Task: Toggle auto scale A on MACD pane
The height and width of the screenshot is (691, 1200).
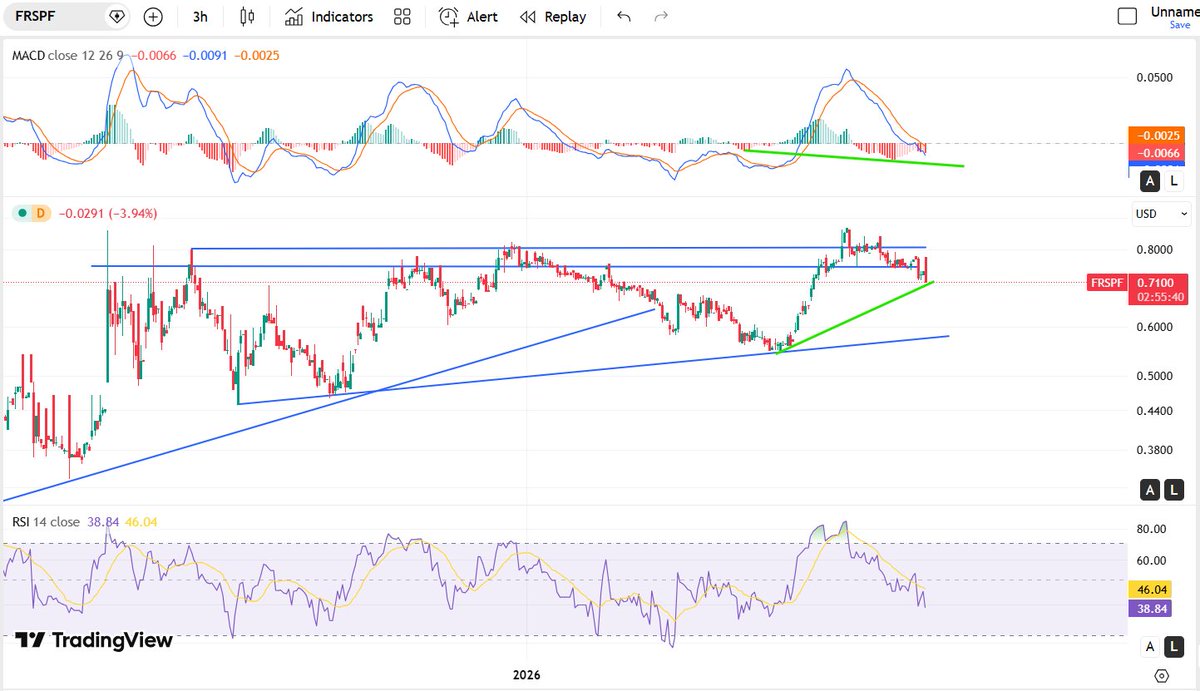Action: [1151, 181]
